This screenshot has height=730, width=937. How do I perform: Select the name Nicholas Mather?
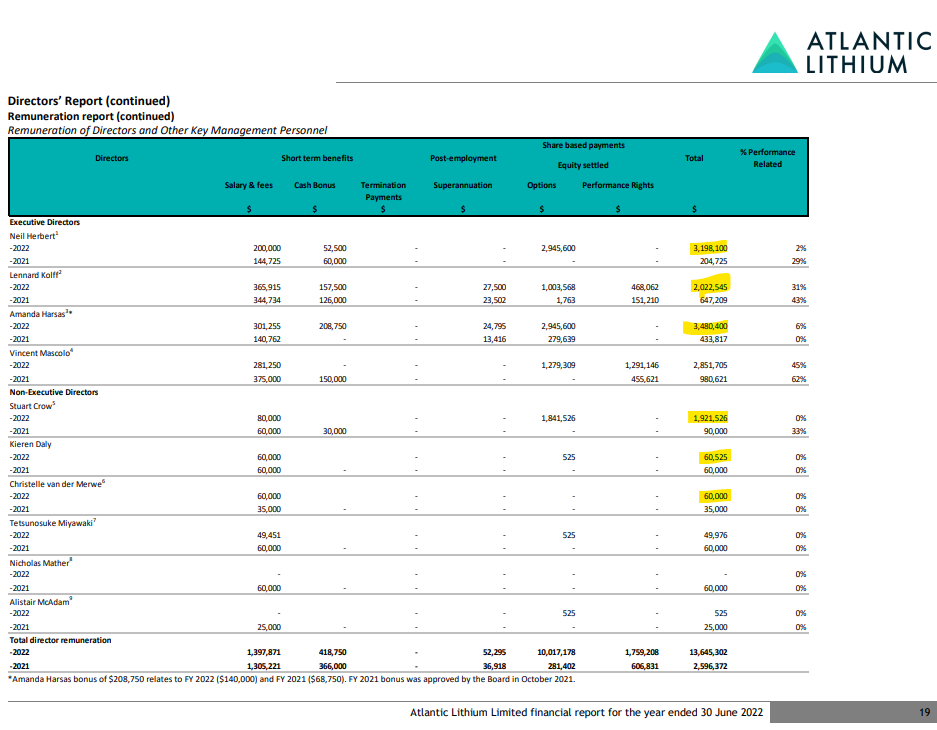tap(39, 563)
